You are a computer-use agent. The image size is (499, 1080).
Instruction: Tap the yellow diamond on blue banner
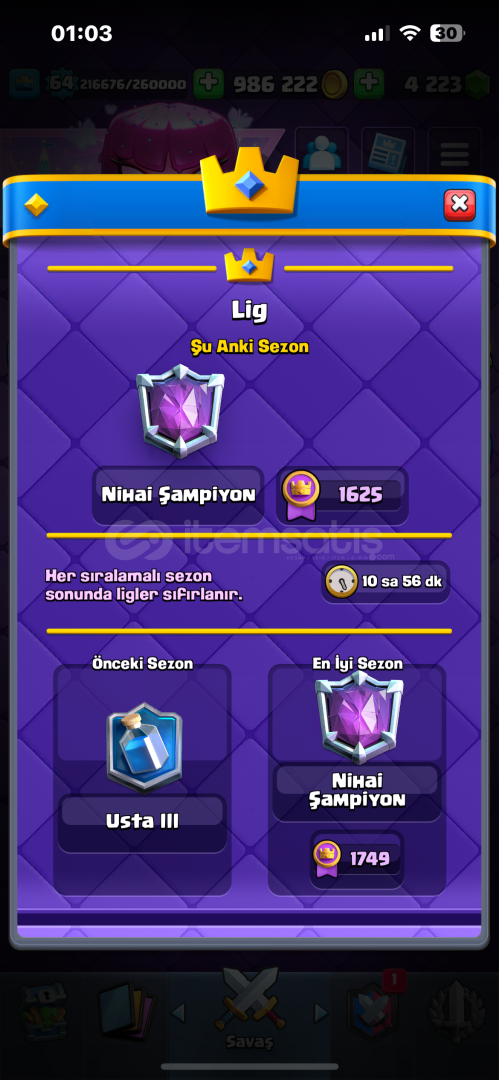click(x=36, y=205)
